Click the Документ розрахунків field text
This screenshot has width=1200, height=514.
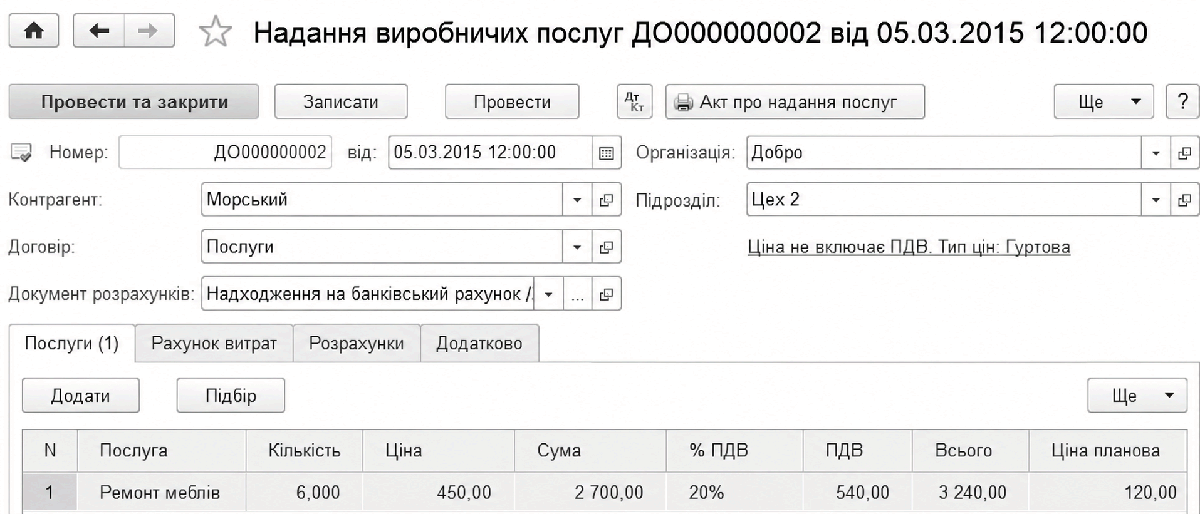pos(368,293)
